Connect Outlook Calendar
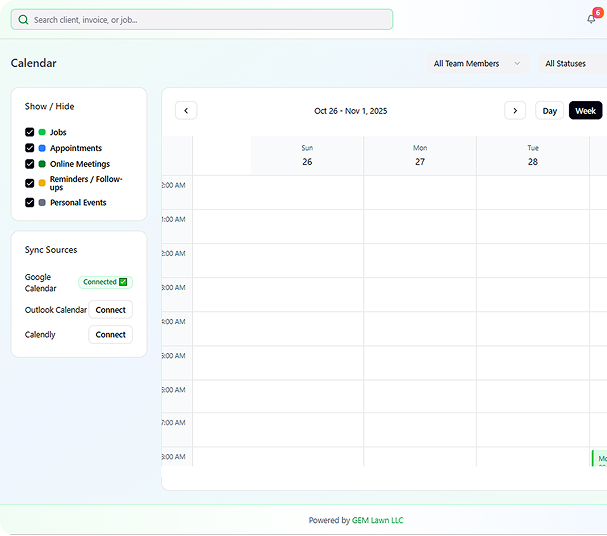The image size is (607, 536). click(x=111, y=310)
